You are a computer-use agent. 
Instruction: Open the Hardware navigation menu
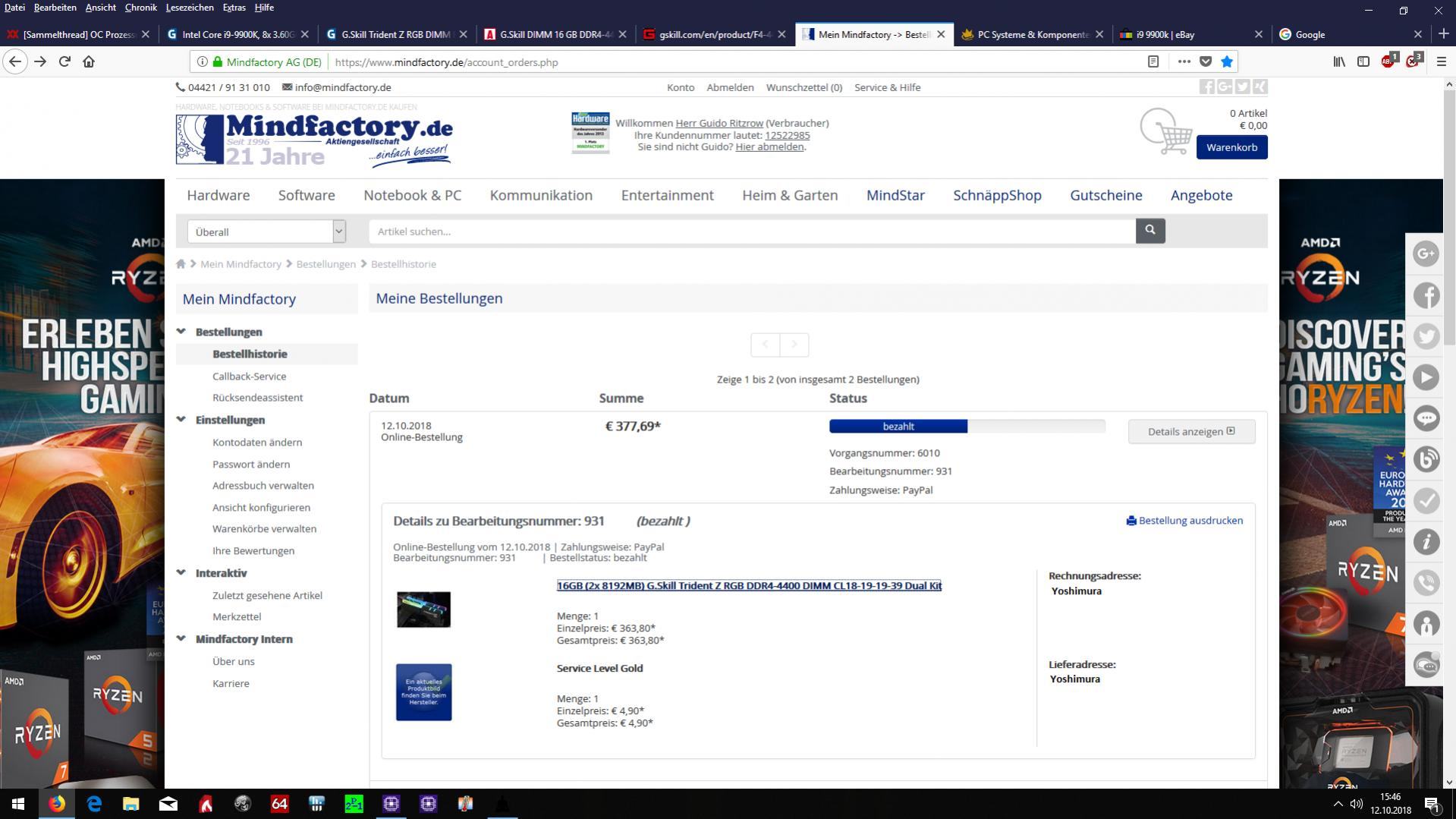click(x=219, y=195)
